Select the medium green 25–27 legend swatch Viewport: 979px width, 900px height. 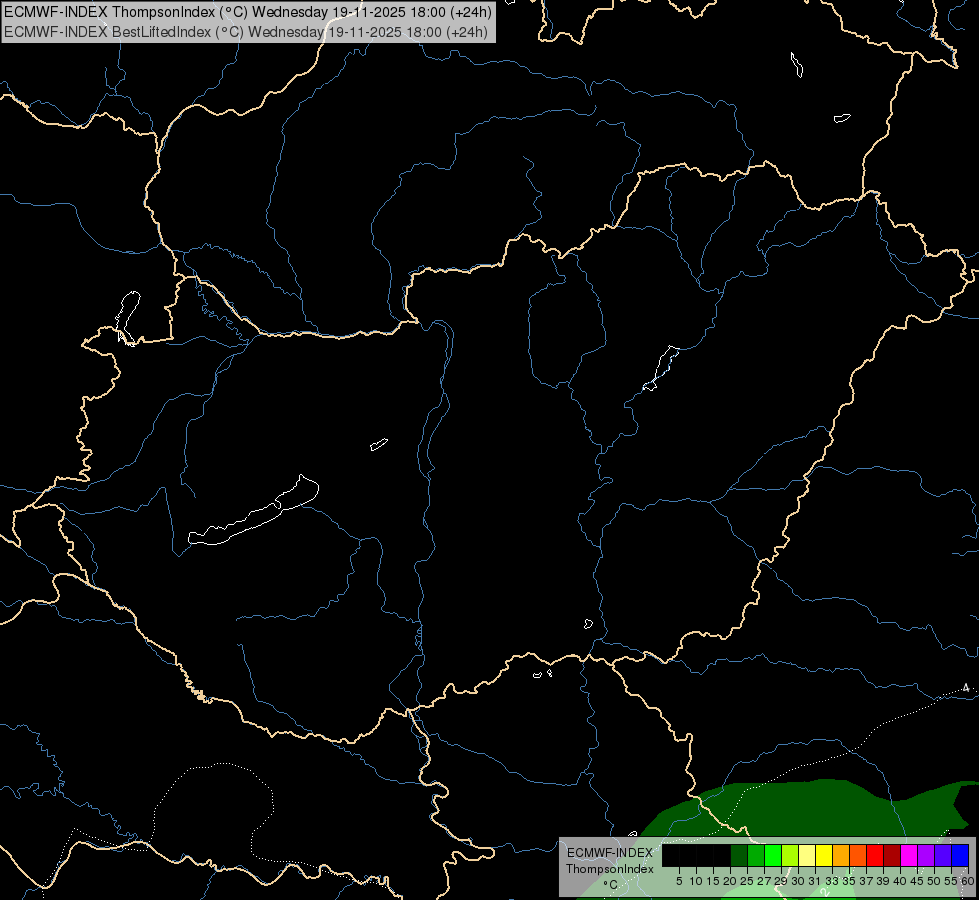pyautogui.click(x=756, y=855)
